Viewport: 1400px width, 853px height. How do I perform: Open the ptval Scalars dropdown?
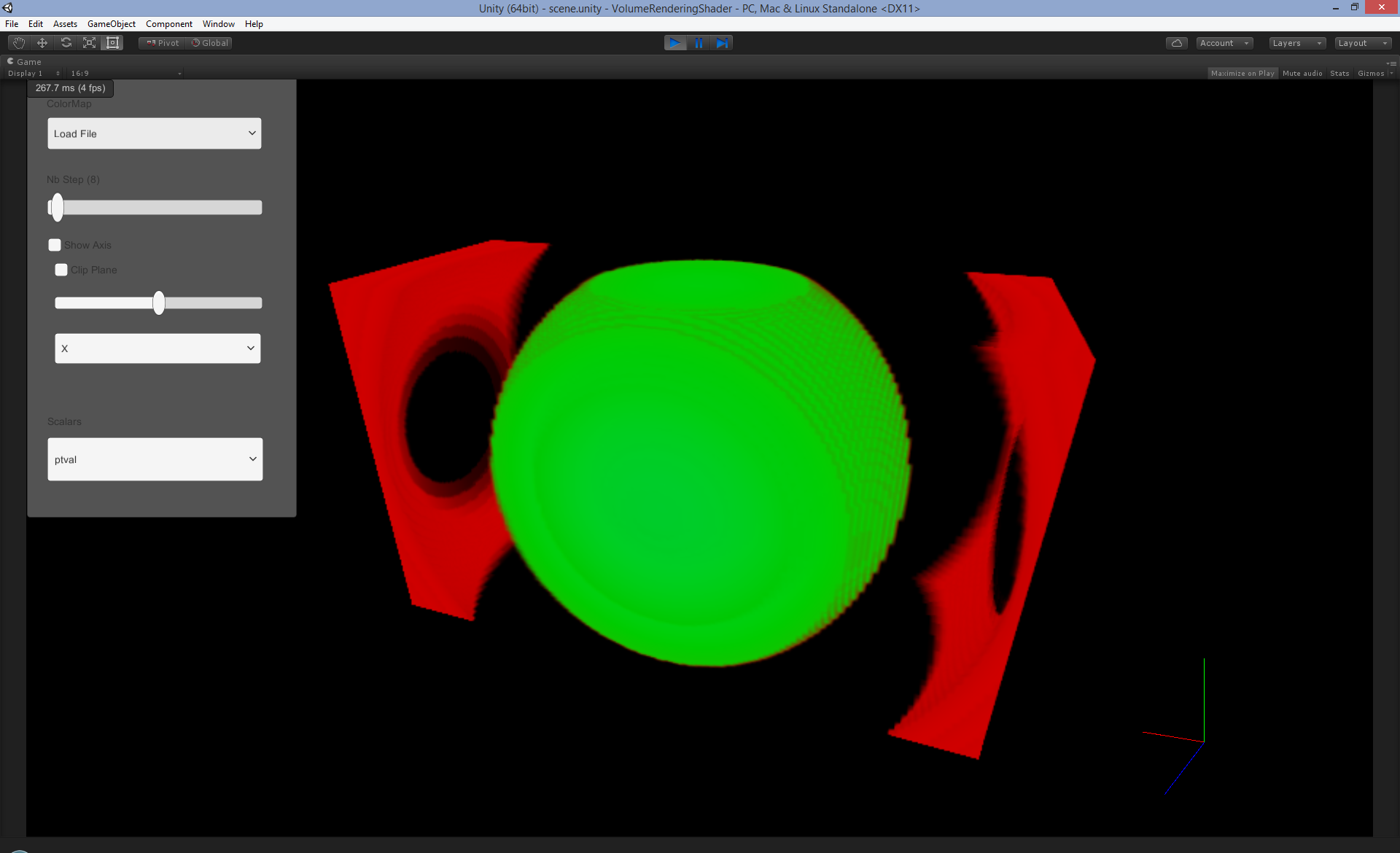click(155, 459)
